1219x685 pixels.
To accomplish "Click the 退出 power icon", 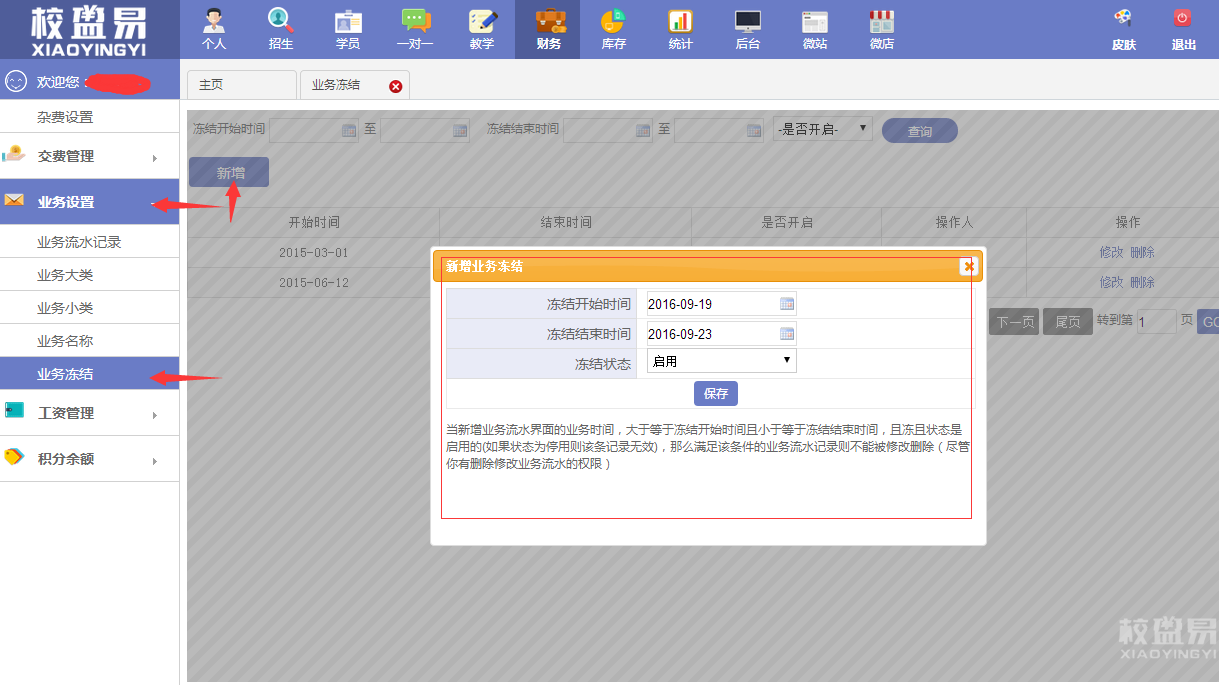I will pyautogui.click(x=1183, y=20).
